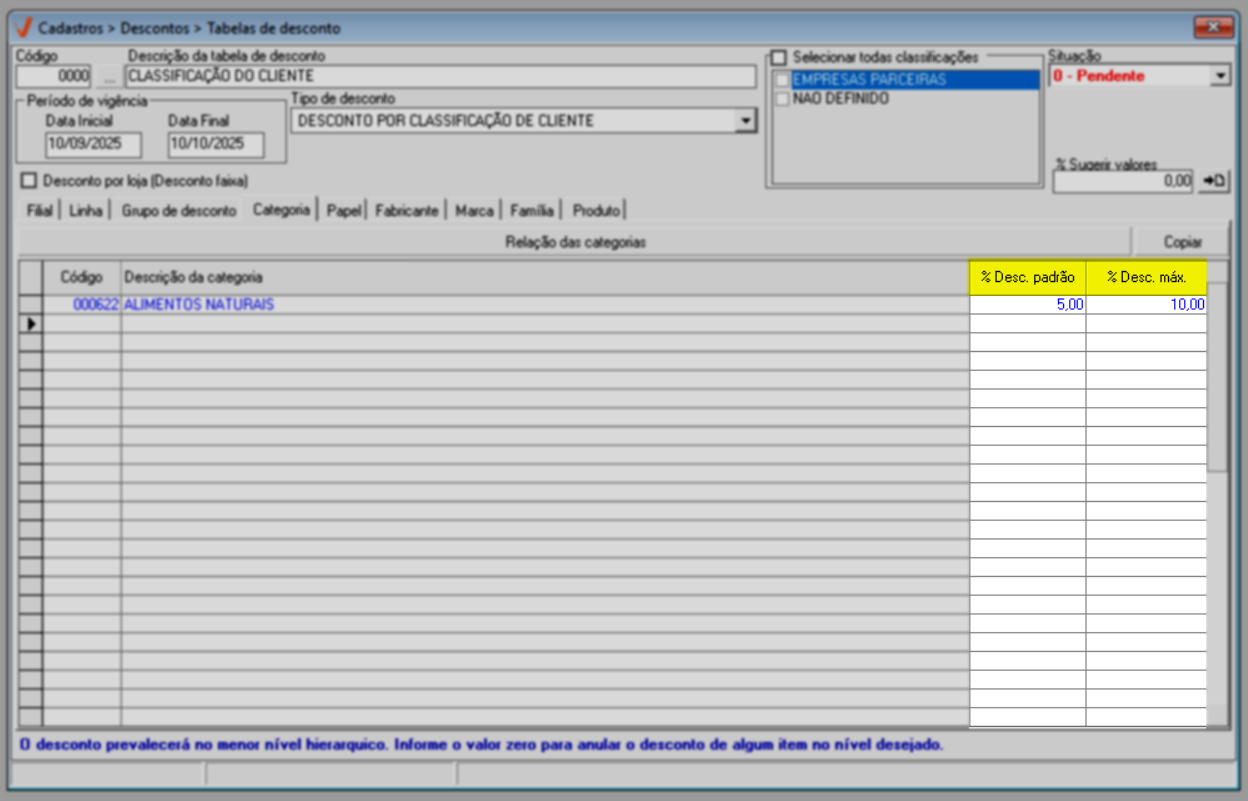Viewport: 1248px width, 801px height.
Task: Switch to the Linha tab
Action: [x=86, y=211]
